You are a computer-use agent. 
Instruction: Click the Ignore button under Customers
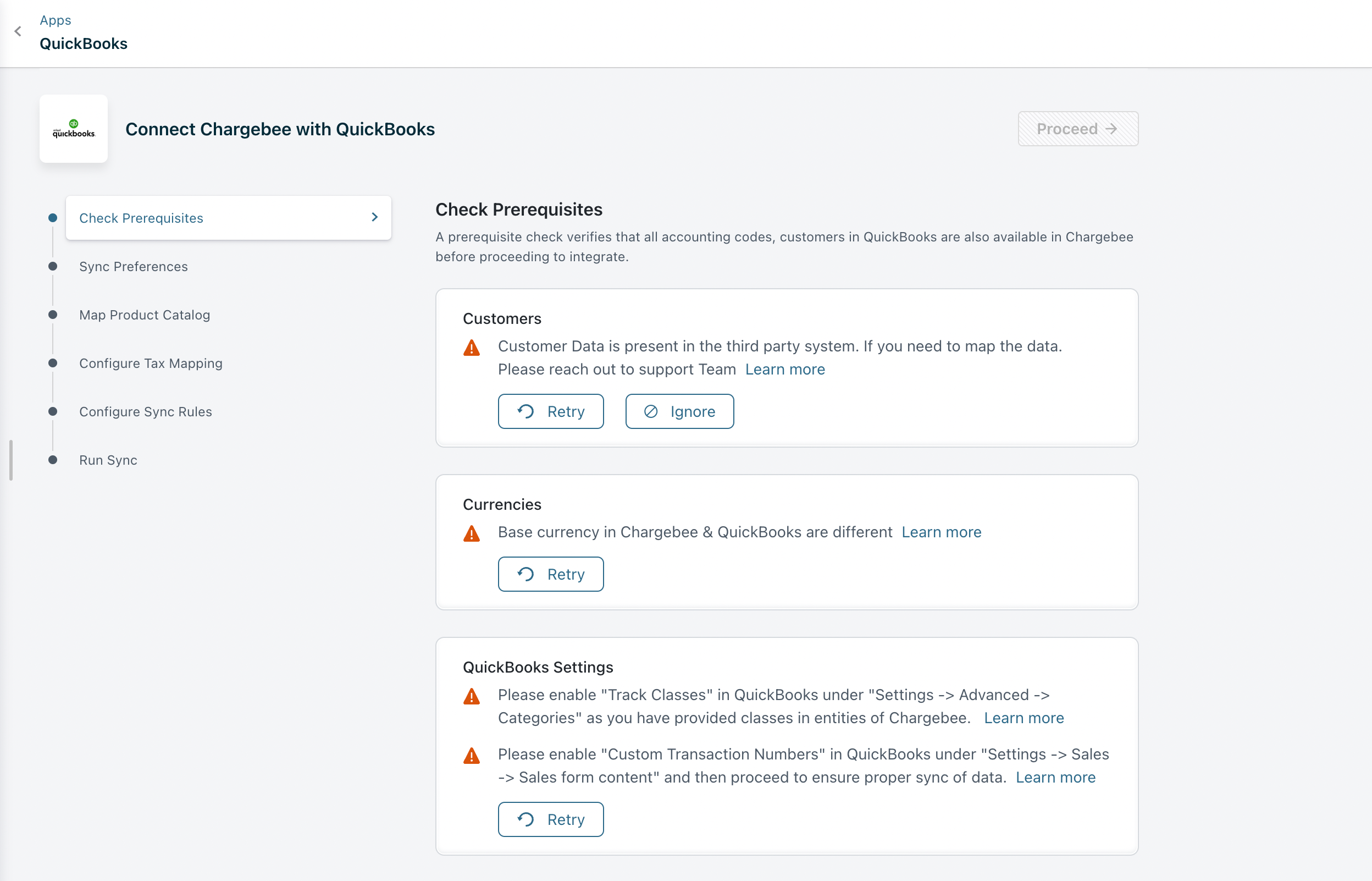(x=679, y=411)
